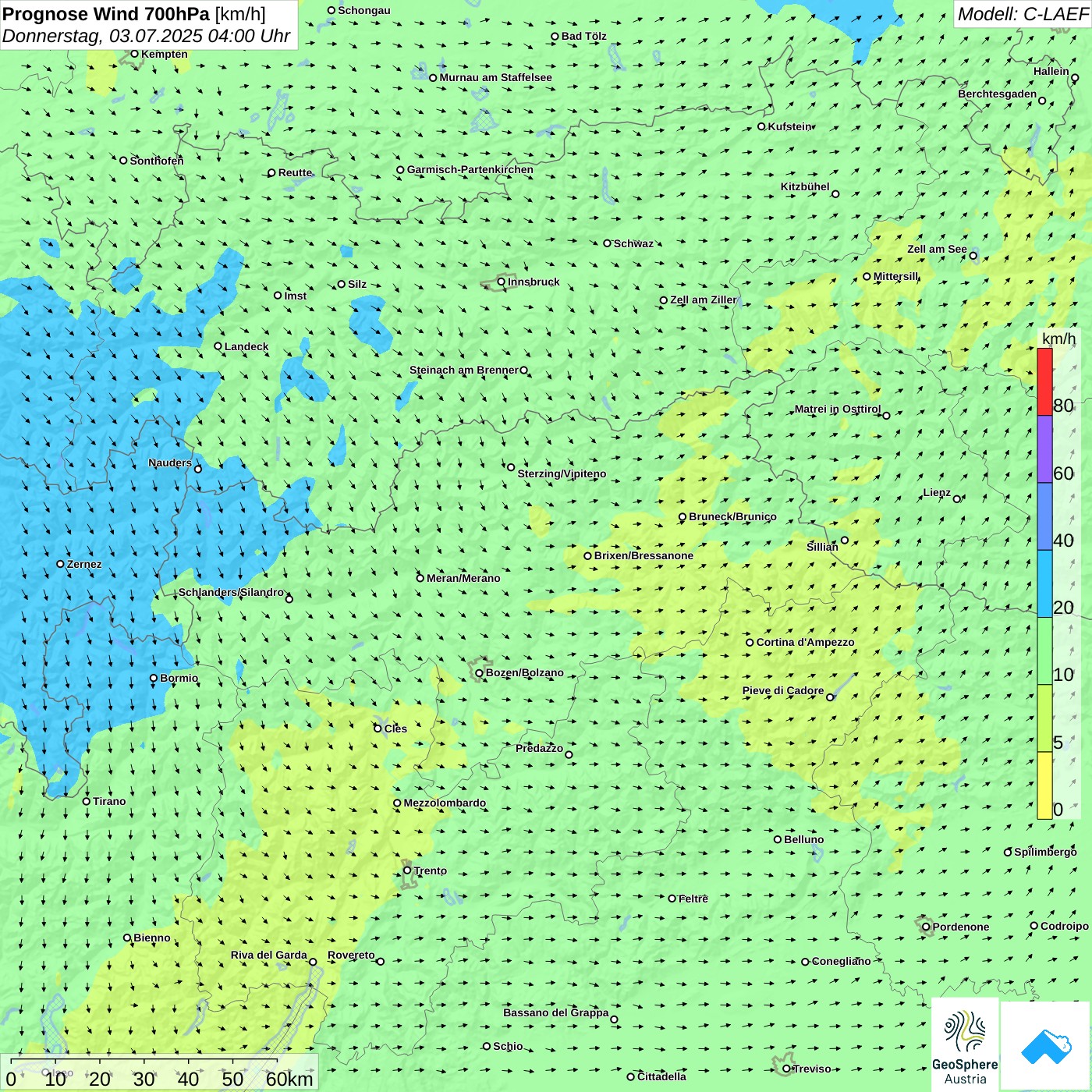Image resolution: width=1092 pixels, height=1092 pixels.
Task: Click the Hallein label
Action: (x=1051, y=71)
